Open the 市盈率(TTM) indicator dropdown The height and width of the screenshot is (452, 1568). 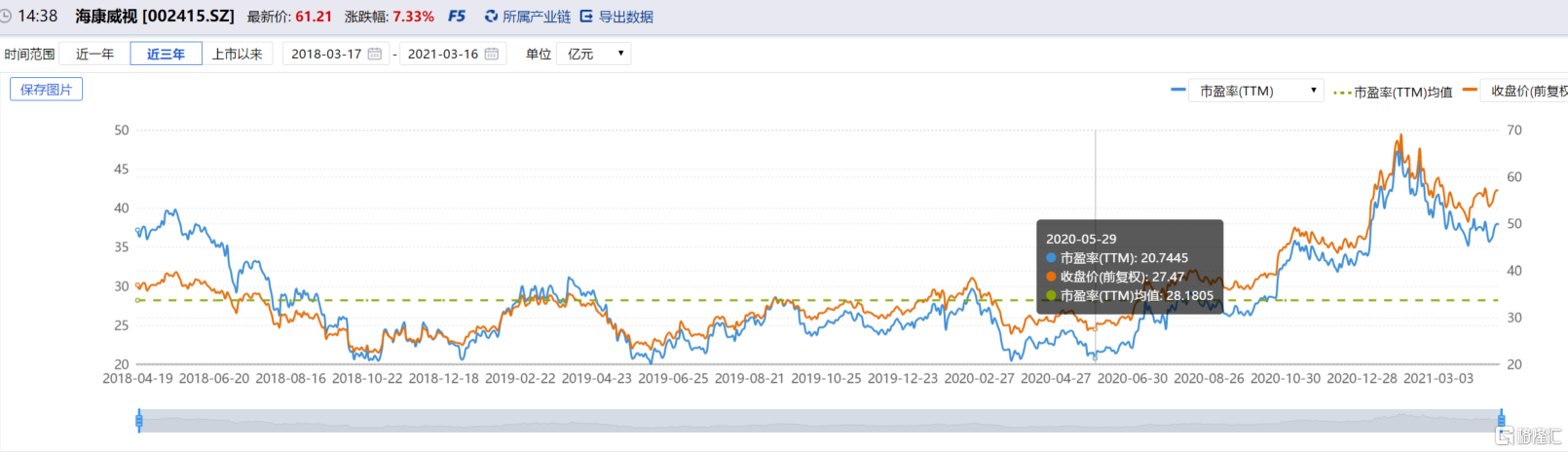1258,91
